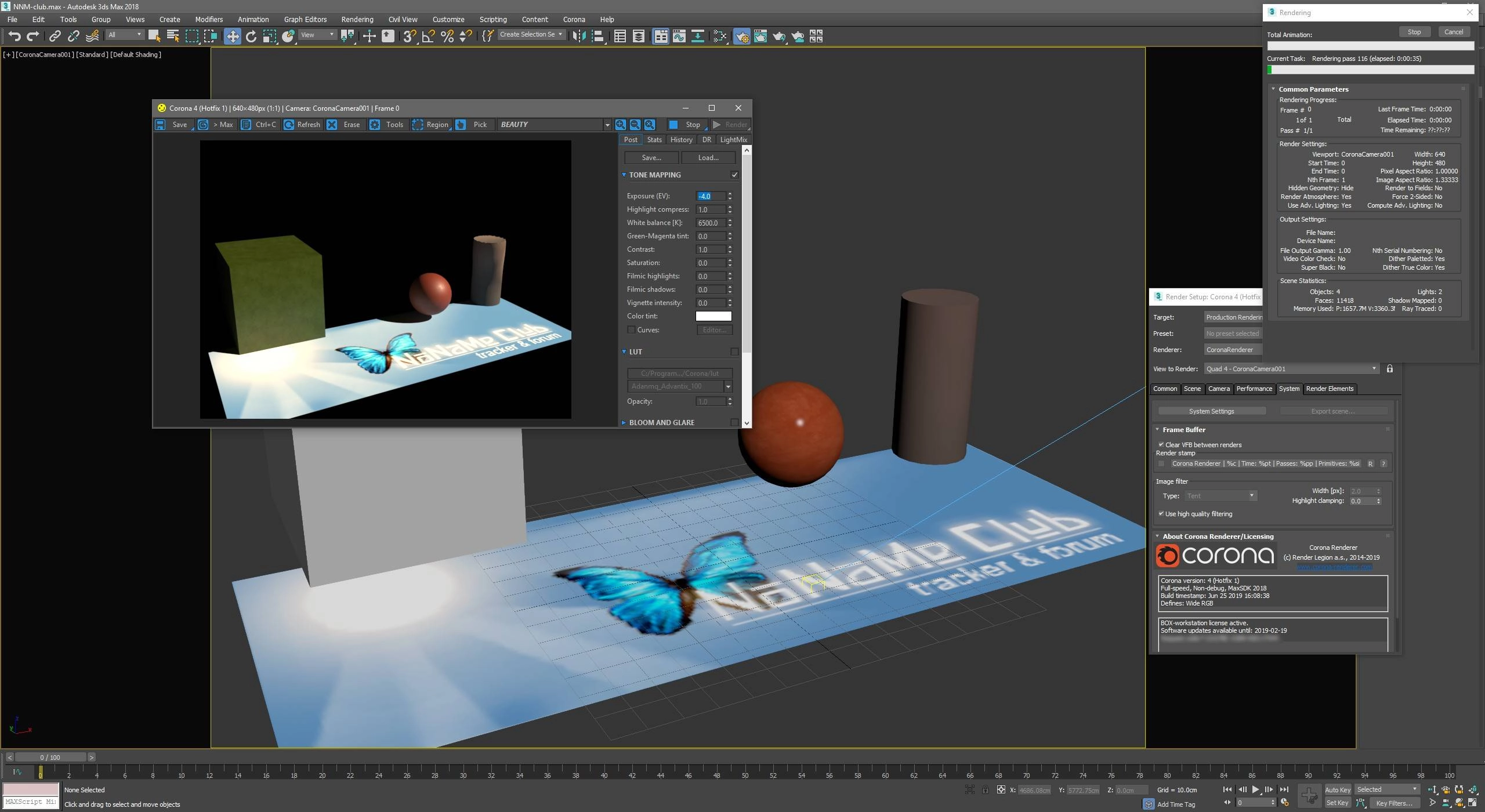
Task: Click the Mirror tool icon
Action: (x=578, y=36)
